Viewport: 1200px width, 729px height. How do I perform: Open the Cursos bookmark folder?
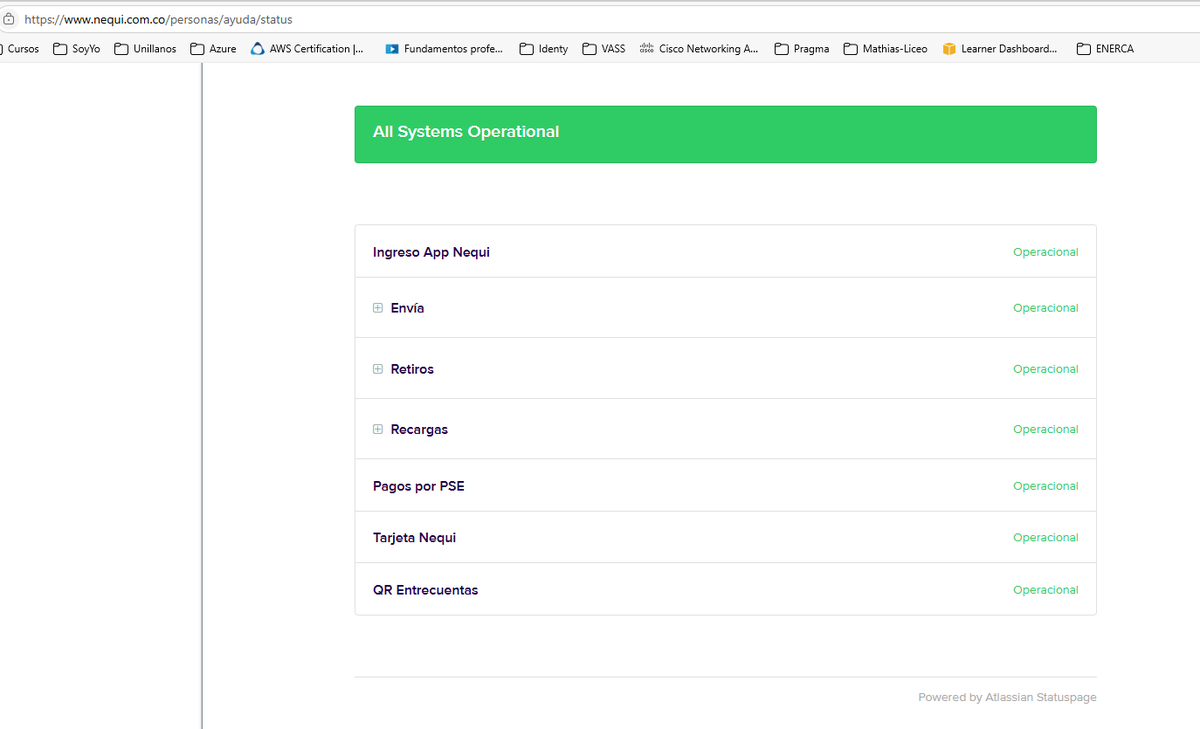coord(20,49)
